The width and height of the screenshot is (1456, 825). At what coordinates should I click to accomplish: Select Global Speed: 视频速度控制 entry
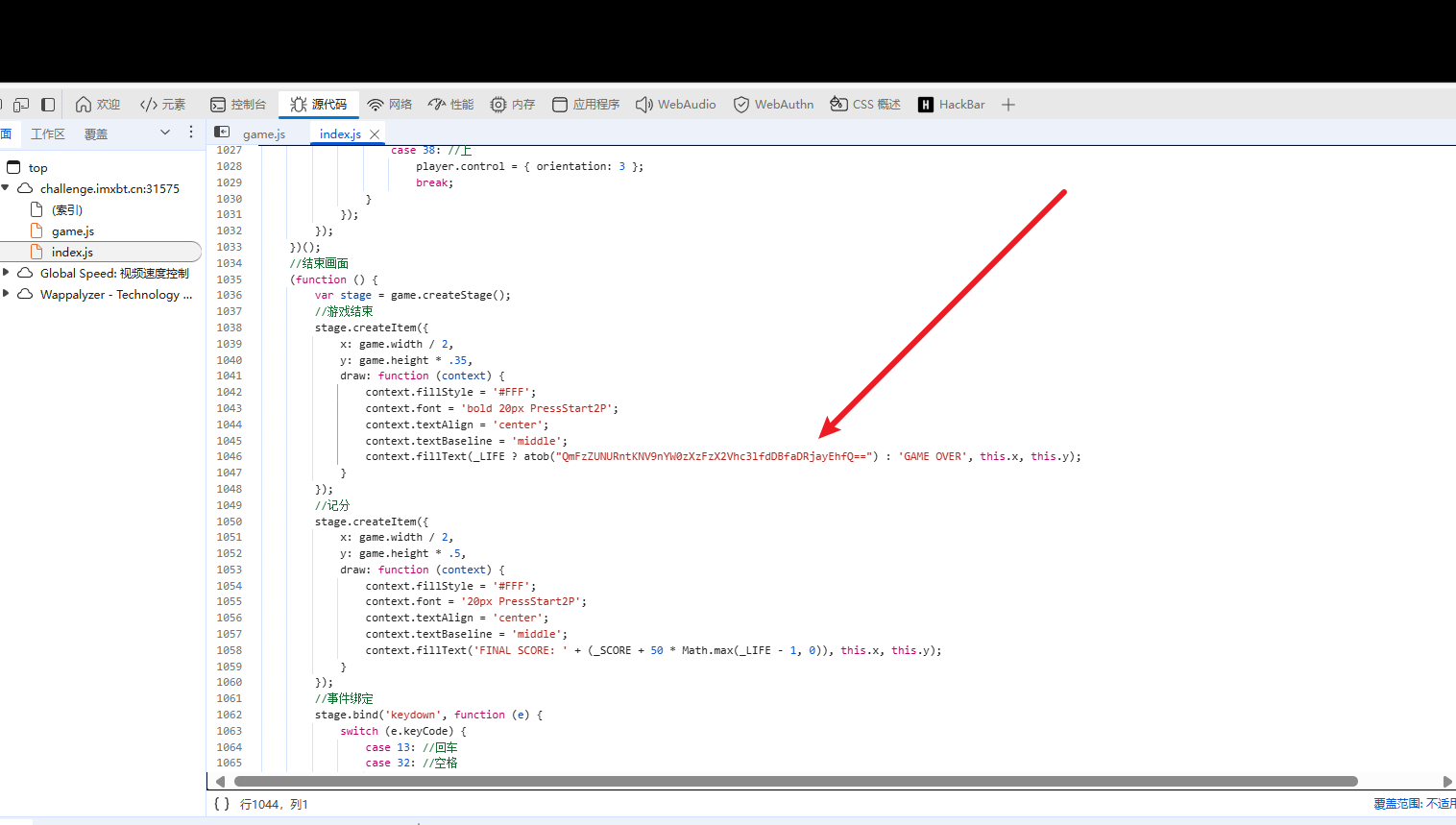click(x=114, y=274)
